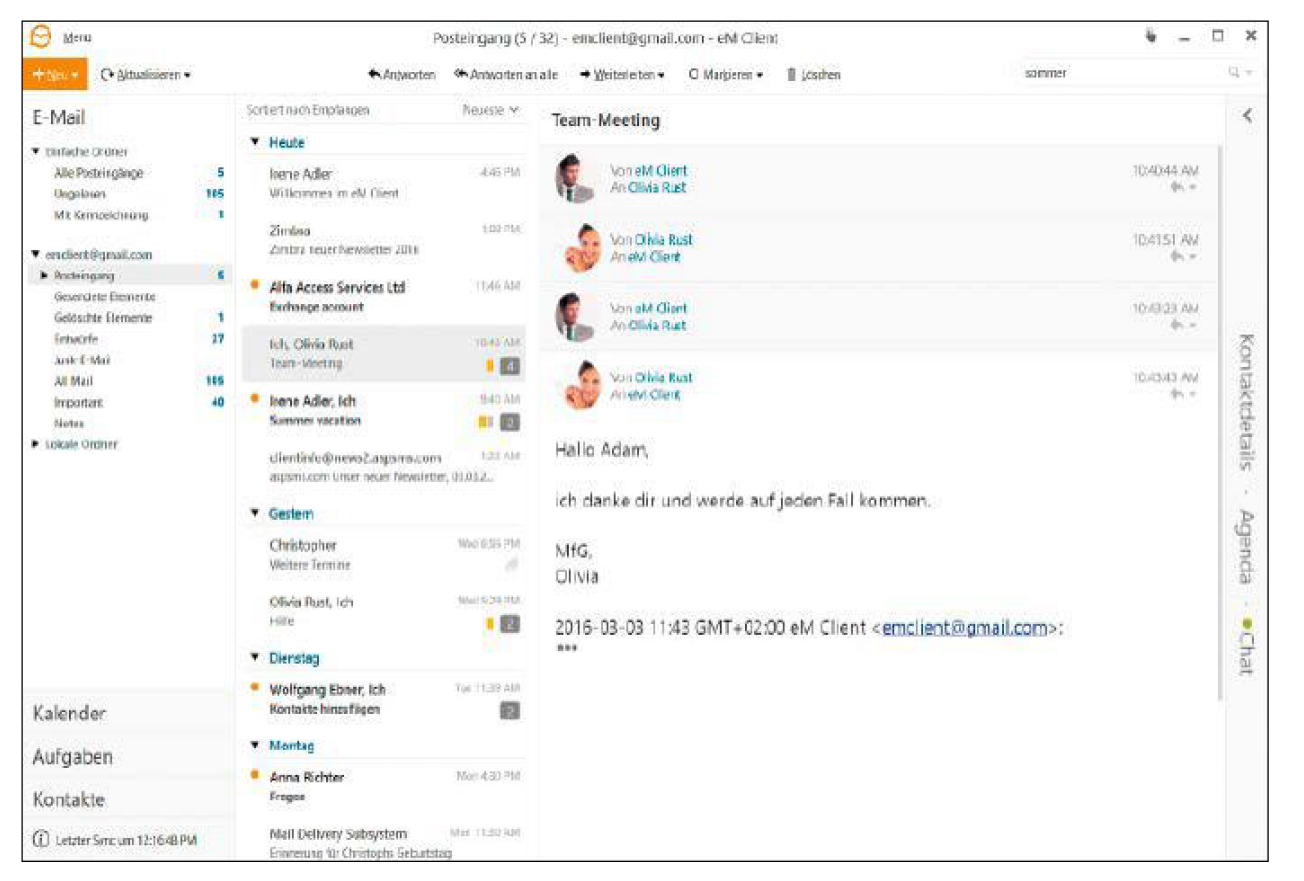Click the info icon beside Letzter Sync
1304x881 pixels.
click(41, 840)
